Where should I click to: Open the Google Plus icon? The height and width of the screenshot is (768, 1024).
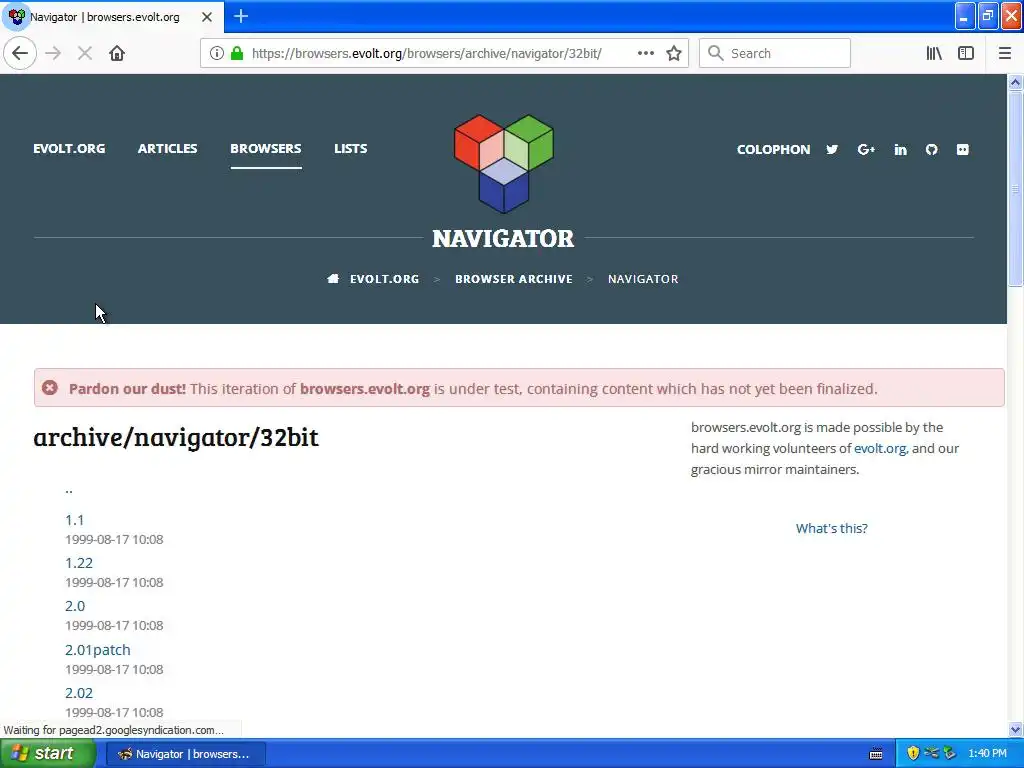pos(866,150)
